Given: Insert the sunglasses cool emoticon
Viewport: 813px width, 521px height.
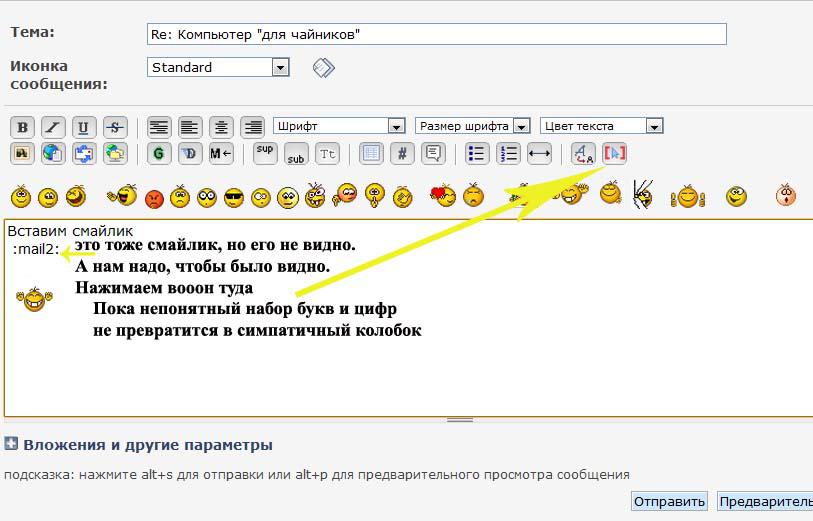Looking at the screenshot, I should 234,198.
